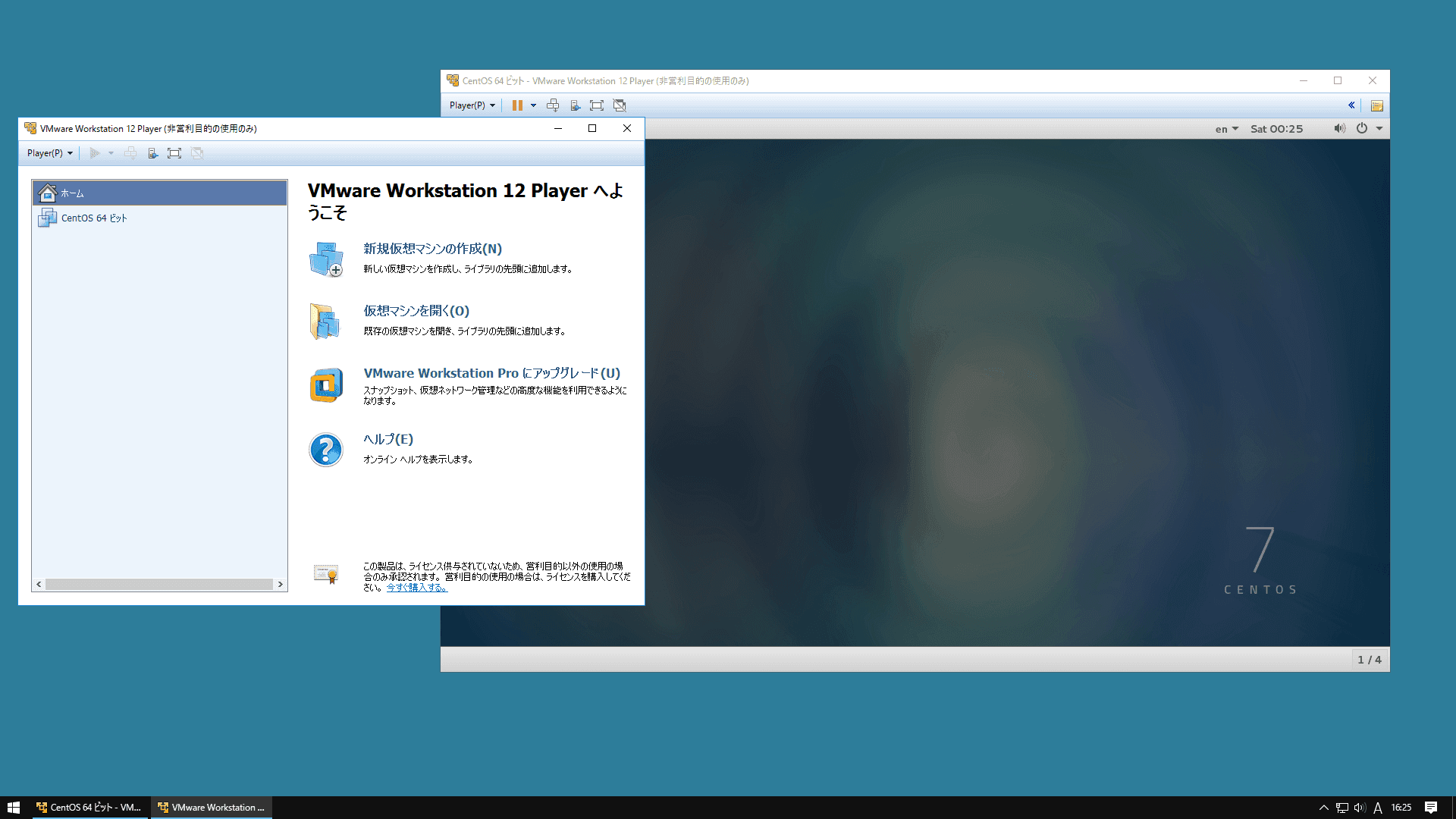Open the Windows Start menu
The image size is (1456, 819).
pos(14,808)
